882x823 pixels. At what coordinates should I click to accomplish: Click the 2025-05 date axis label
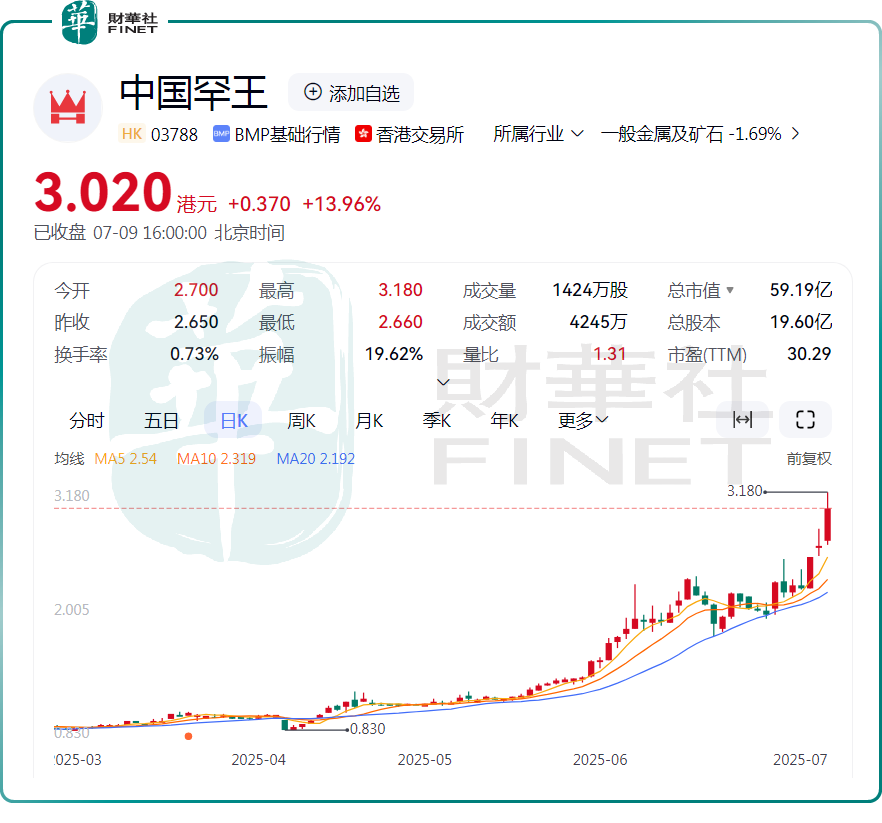point(425,760)
